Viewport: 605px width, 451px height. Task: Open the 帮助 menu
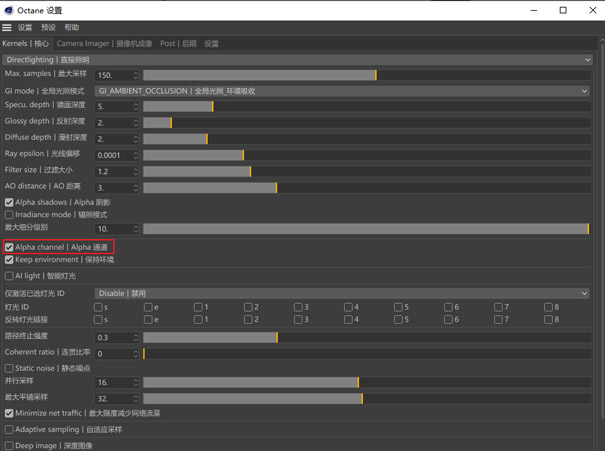pyautogui.click(x=72, y=27)
